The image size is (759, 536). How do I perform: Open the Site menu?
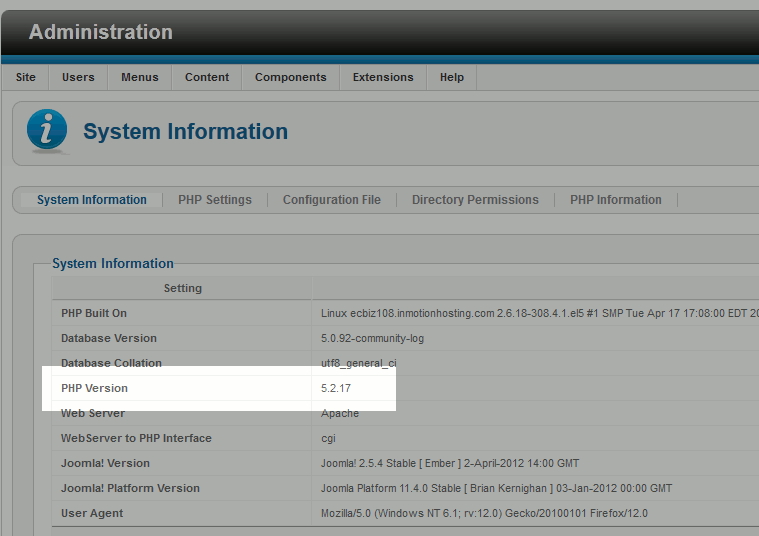coord(26,77)
